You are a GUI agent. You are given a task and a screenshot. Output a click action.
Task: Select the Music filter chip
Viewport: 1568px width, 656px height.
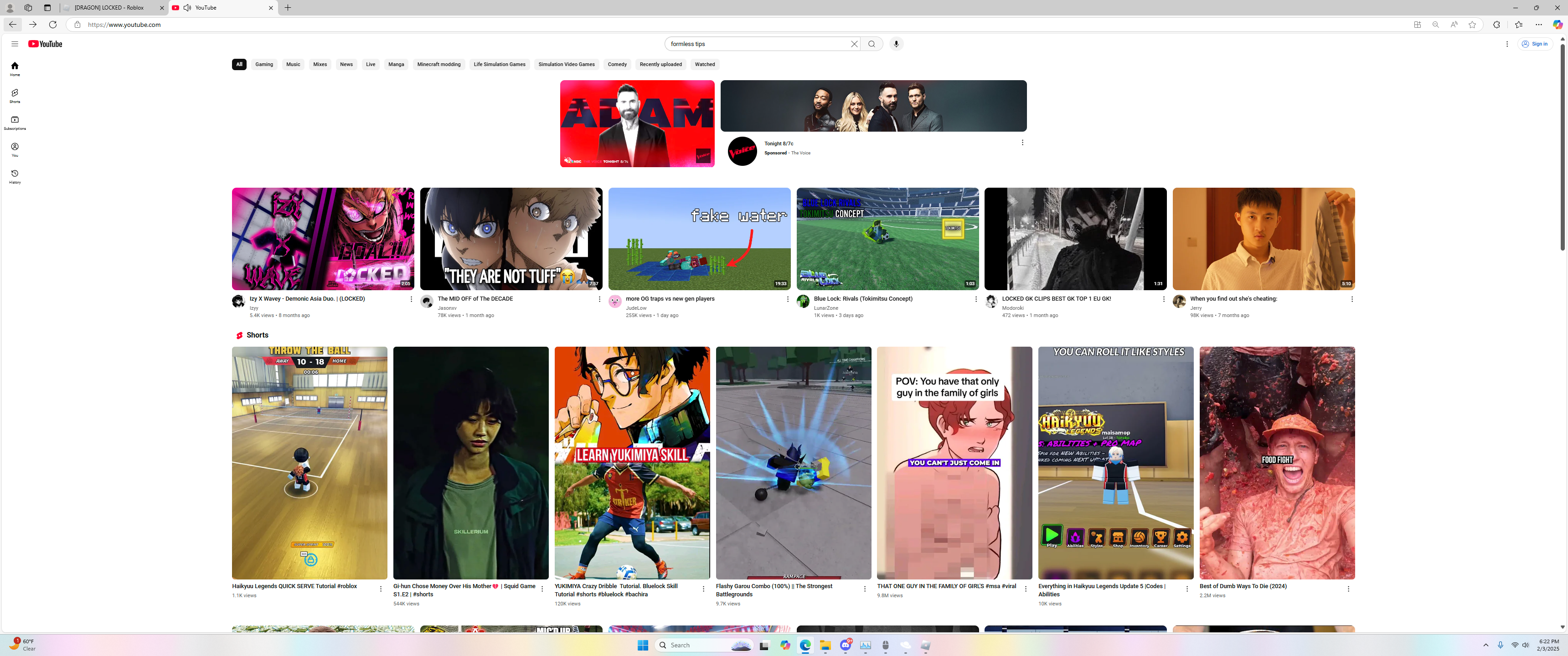(x=294, y=65)
